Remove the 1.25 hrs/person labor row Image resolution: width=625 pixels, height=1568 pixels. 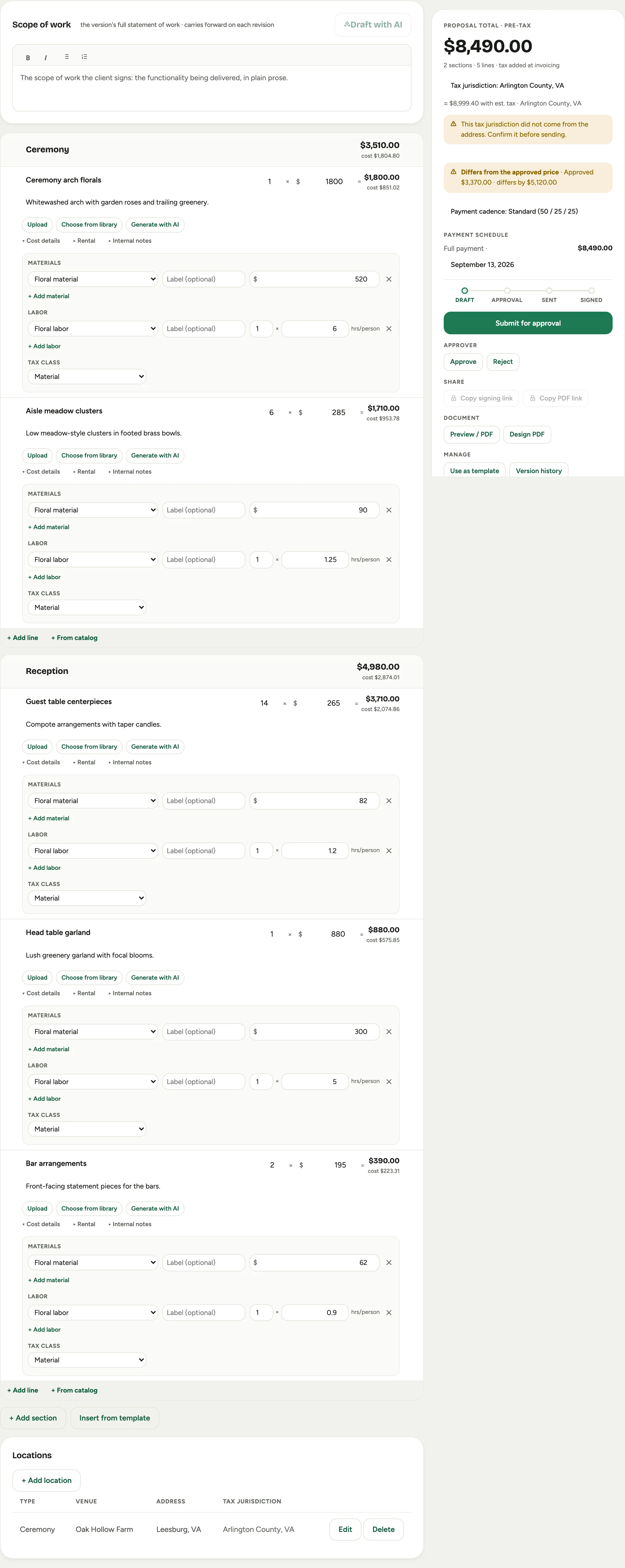[x=389, y=559]
